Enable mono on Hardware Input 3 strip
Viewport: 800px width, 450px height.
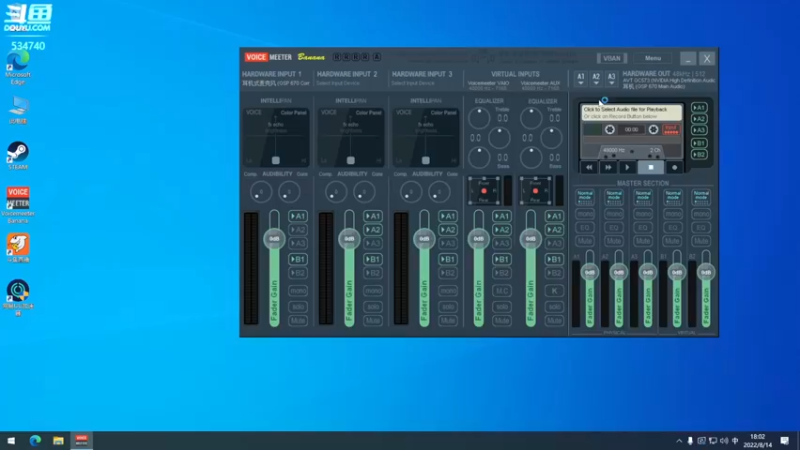pyautogui.click(x=448, y=291)
